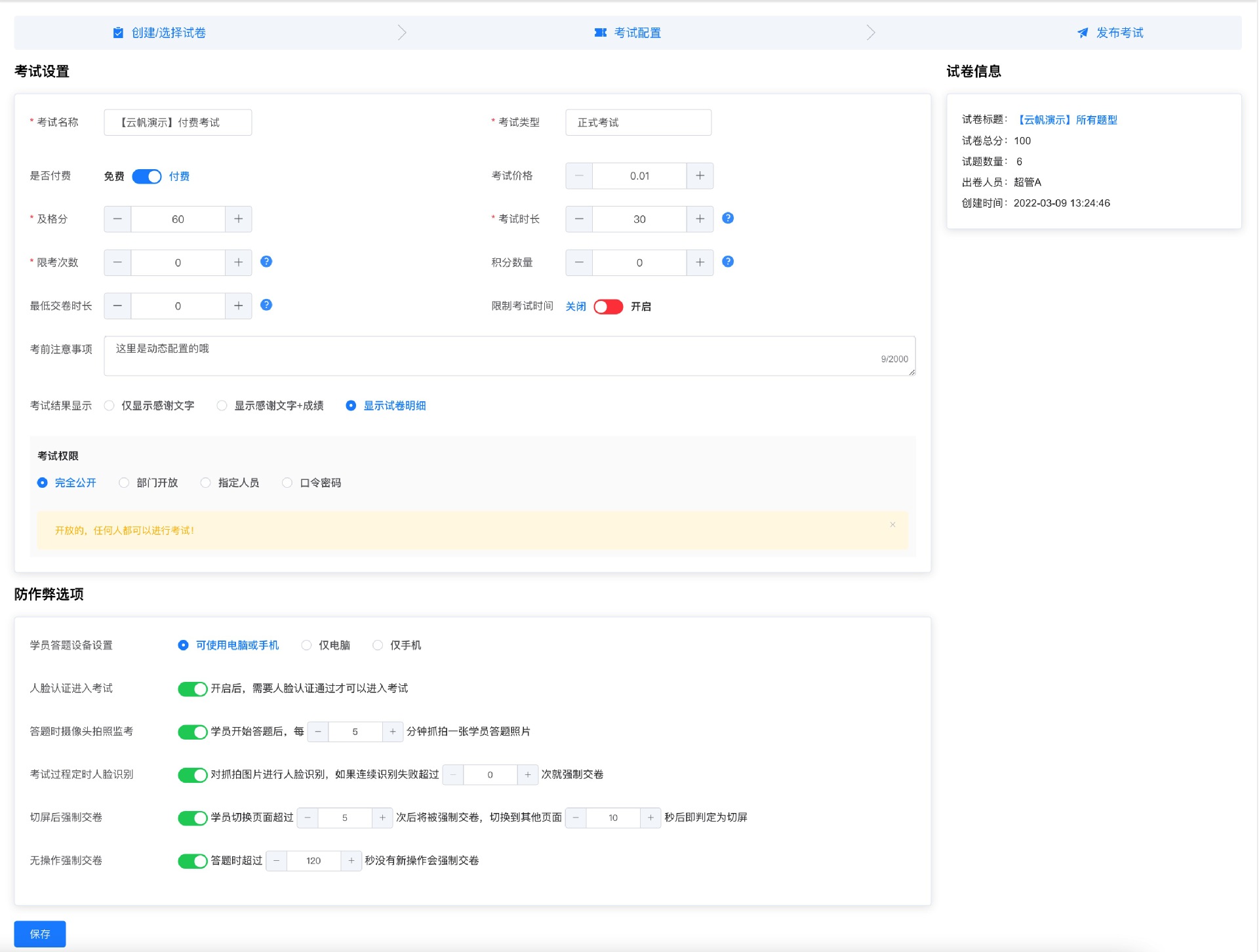Show help tip for 最低交卷时长
Image resolution: width=1259 pixels, height=952 pixels.
(x=266, y=305)
